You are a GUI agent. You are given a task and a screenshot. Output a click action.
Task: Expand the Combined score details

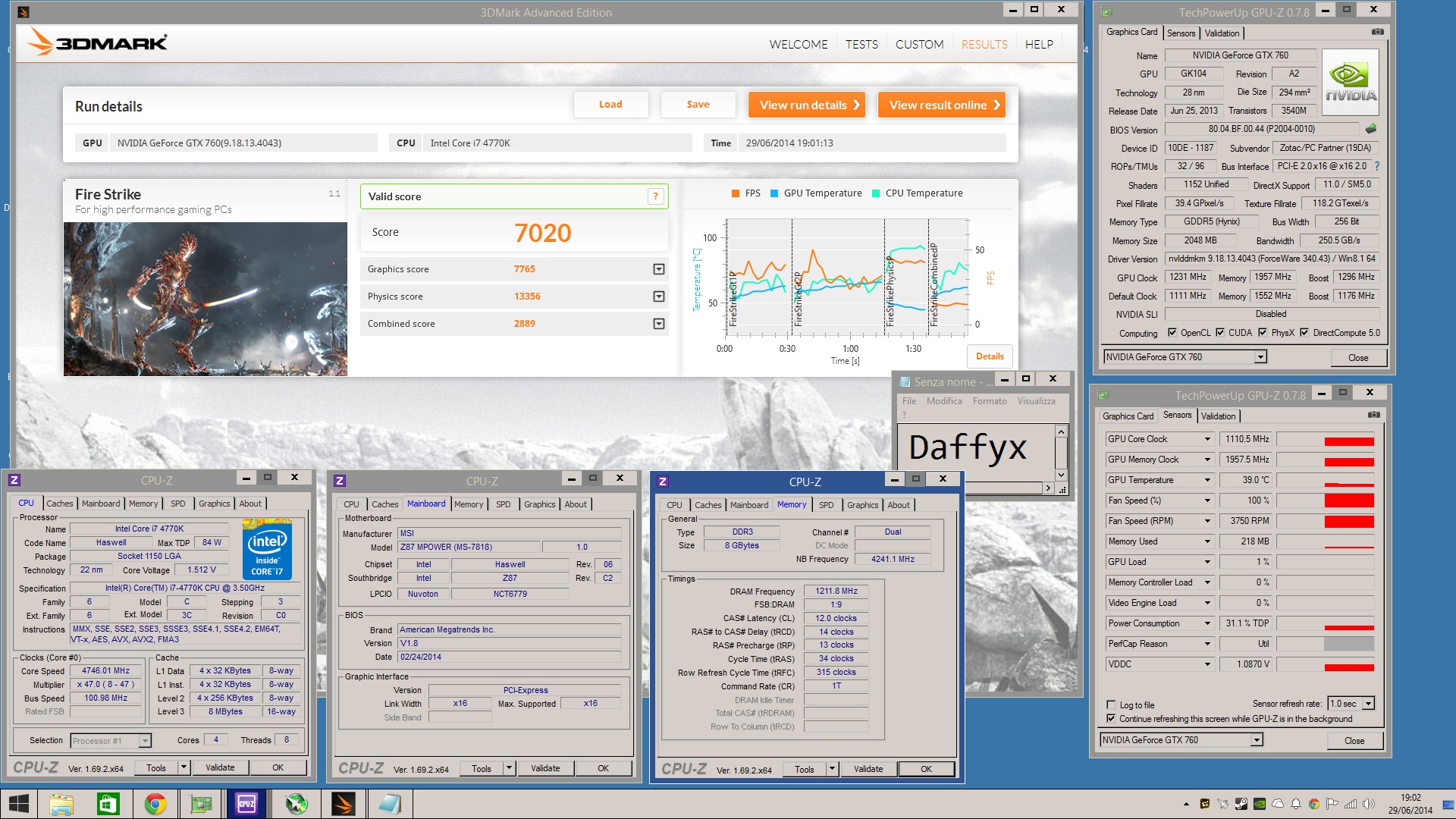(x=659, y=324)
